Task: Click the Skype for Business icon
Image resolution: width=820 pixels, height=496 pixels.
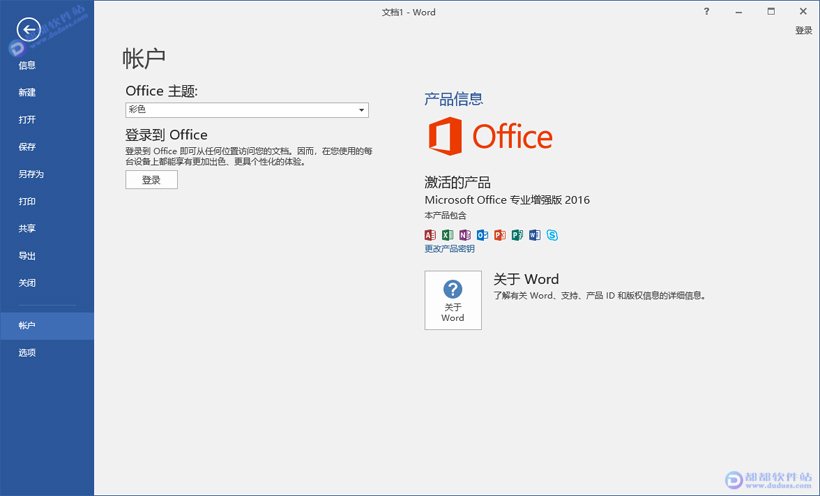Action: 552,235
